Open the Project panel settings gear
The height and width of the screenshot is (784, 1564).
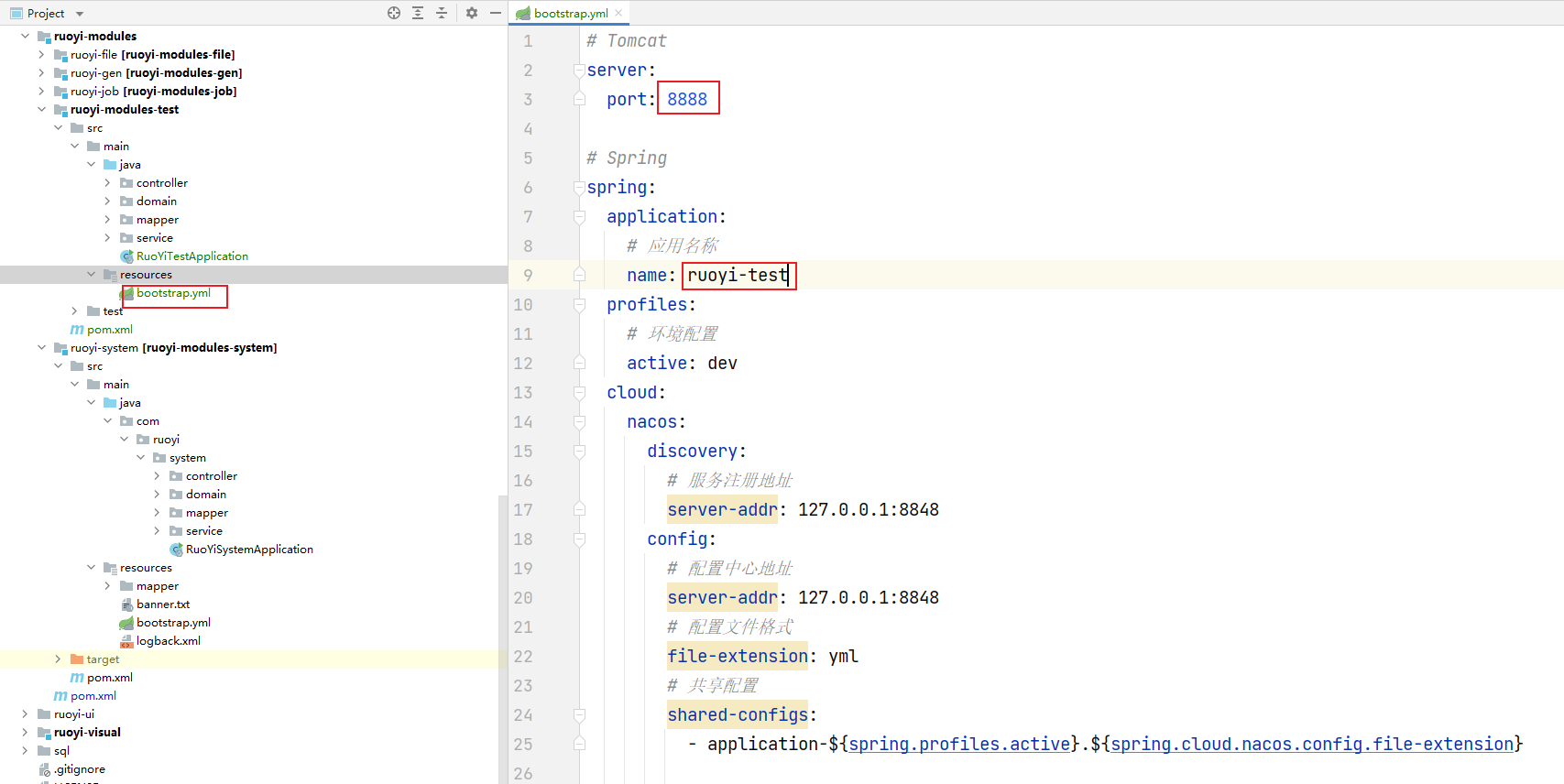coord(472,13)
